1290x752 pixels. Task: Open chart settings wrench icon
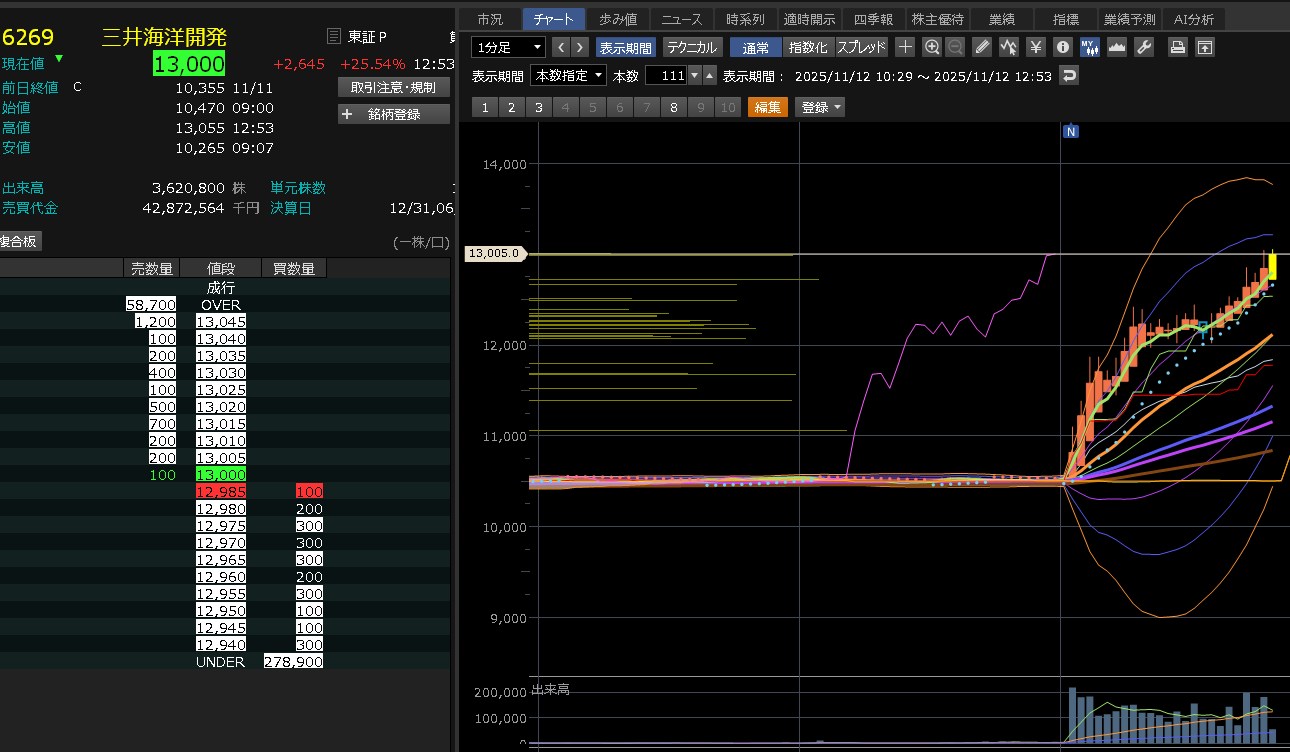point(1144,47)
